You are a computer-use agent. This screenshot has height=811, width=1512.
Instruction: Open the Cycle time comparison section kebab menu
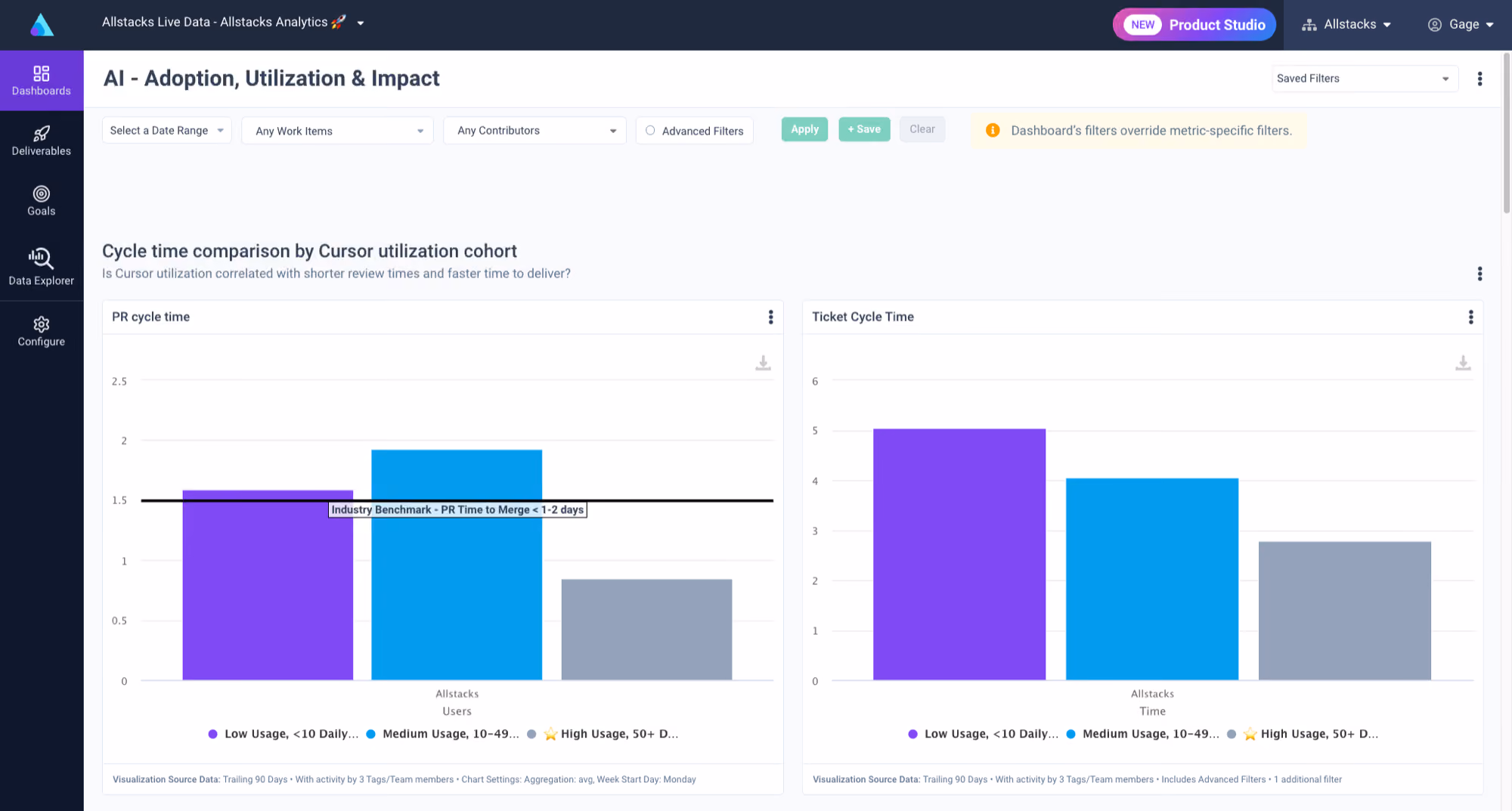1479,274
